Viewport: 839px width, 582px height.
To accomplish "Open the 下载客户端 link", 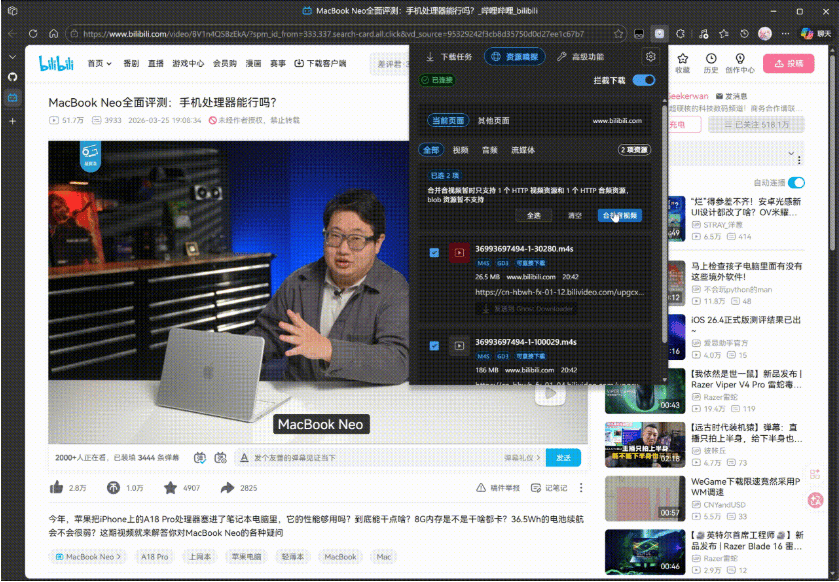I will (321, 63).
